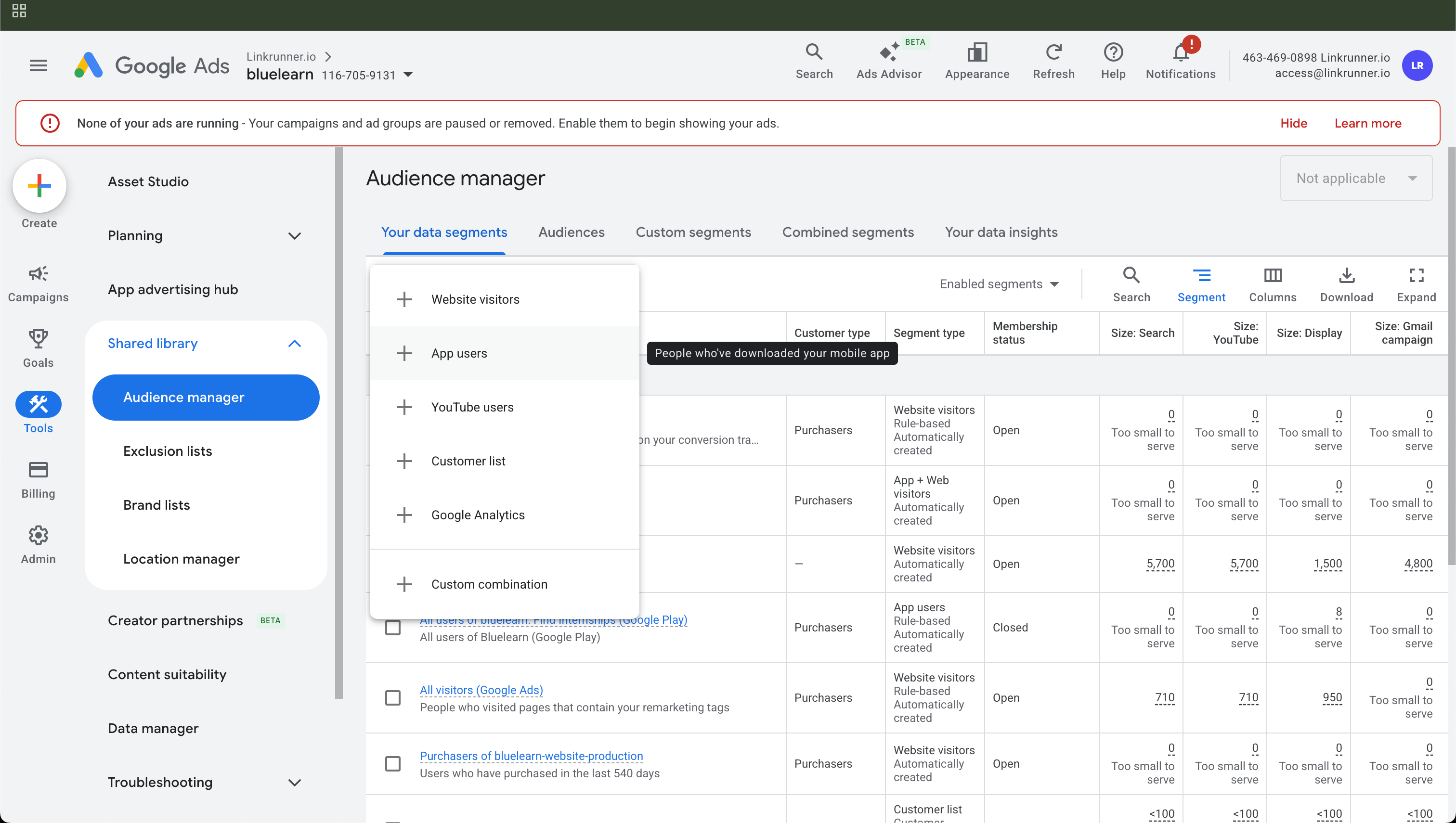Select Audience manager
The height and width of the screenshot is (823, 1456).
point(206,398)
